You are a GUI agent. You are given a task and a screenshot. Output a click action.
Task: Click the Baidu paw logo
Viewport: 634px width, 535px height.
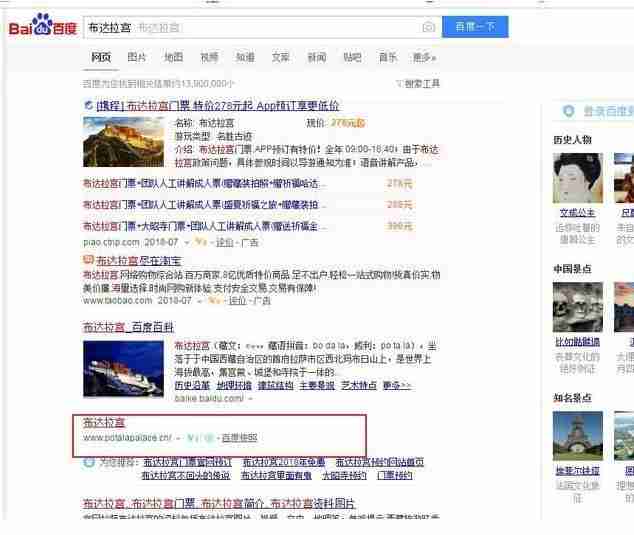(42, 25)
